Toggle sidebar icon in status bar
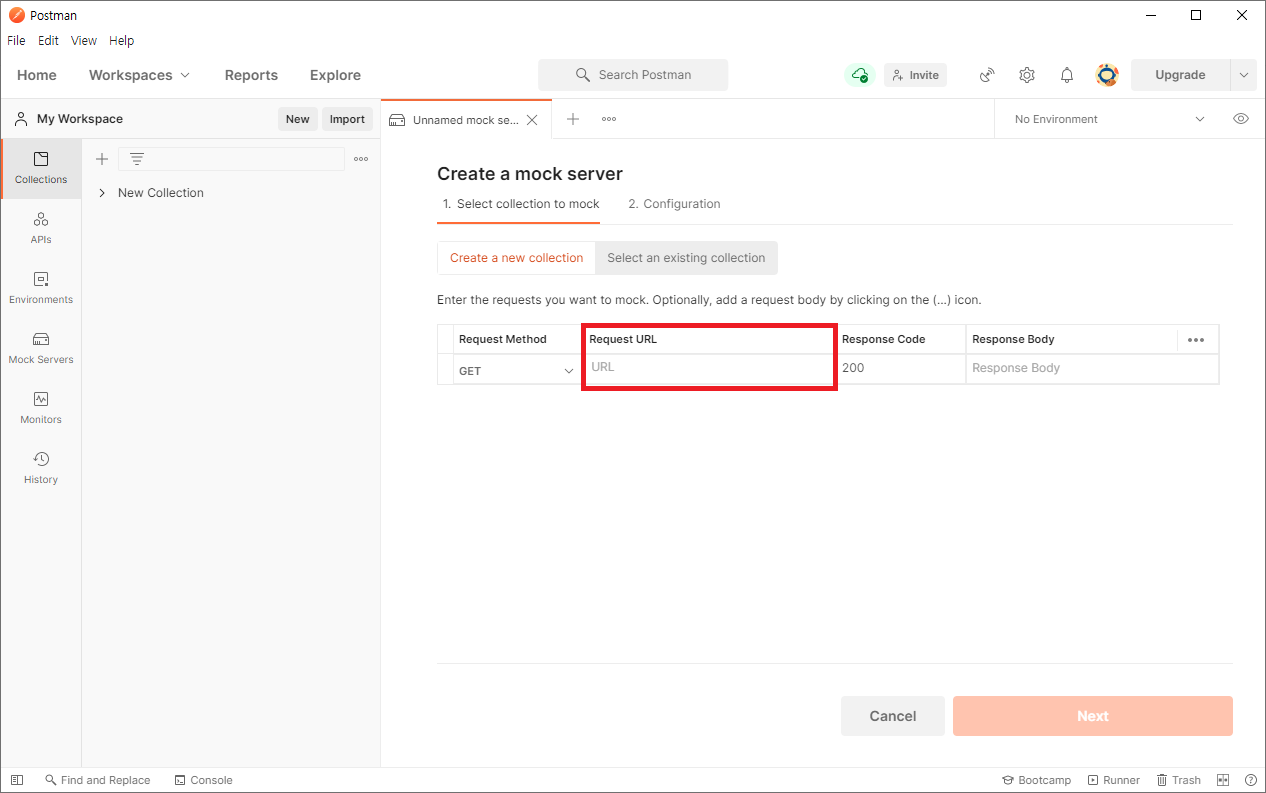 [x=17, y=780]
